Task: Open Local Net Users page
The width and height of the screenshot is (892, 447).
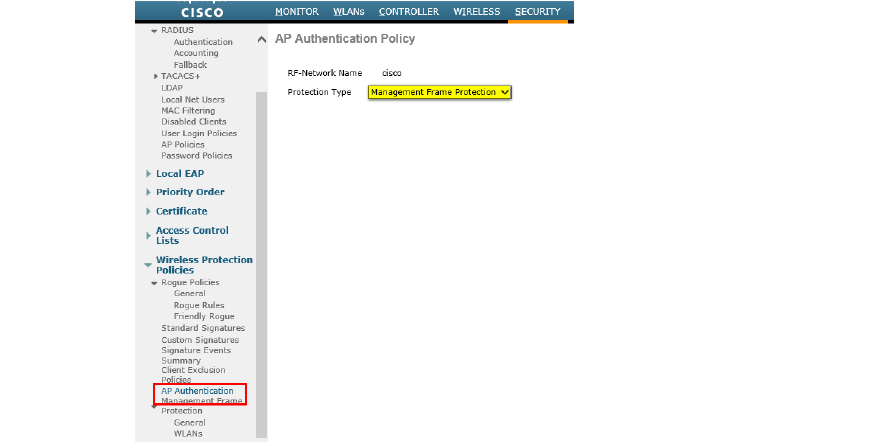Action: [x=193, y=99]
